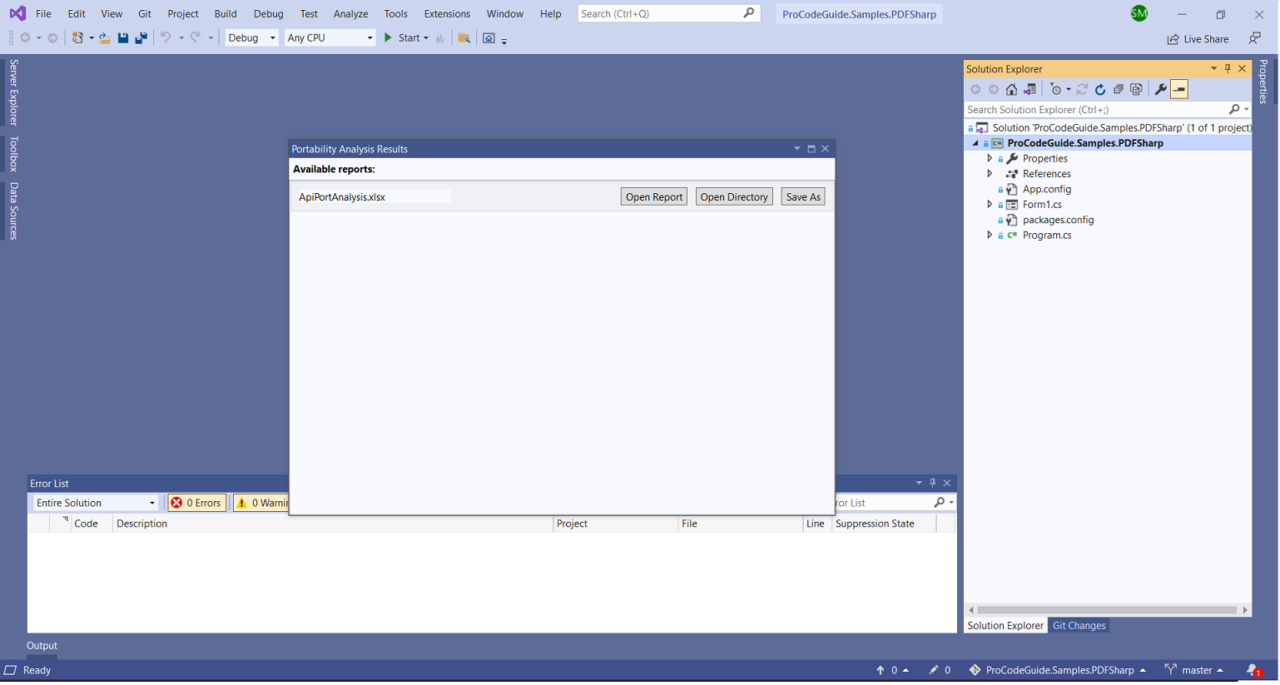Screen dimensions: 1280x685
Task: Click the Solution Explorer horizontal scrollbar
Action: pos(1107,610)
